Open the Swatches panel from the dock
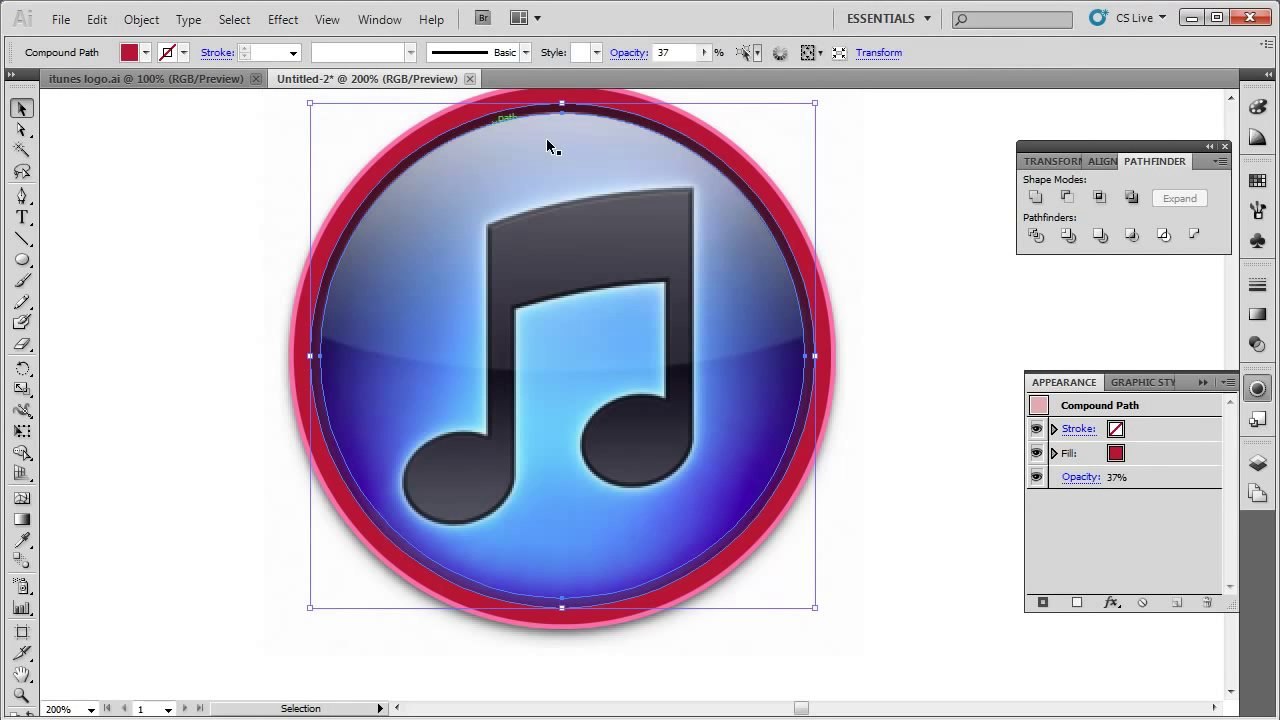Screen dimensions: 1280x720 click(x=1258, y=181)
